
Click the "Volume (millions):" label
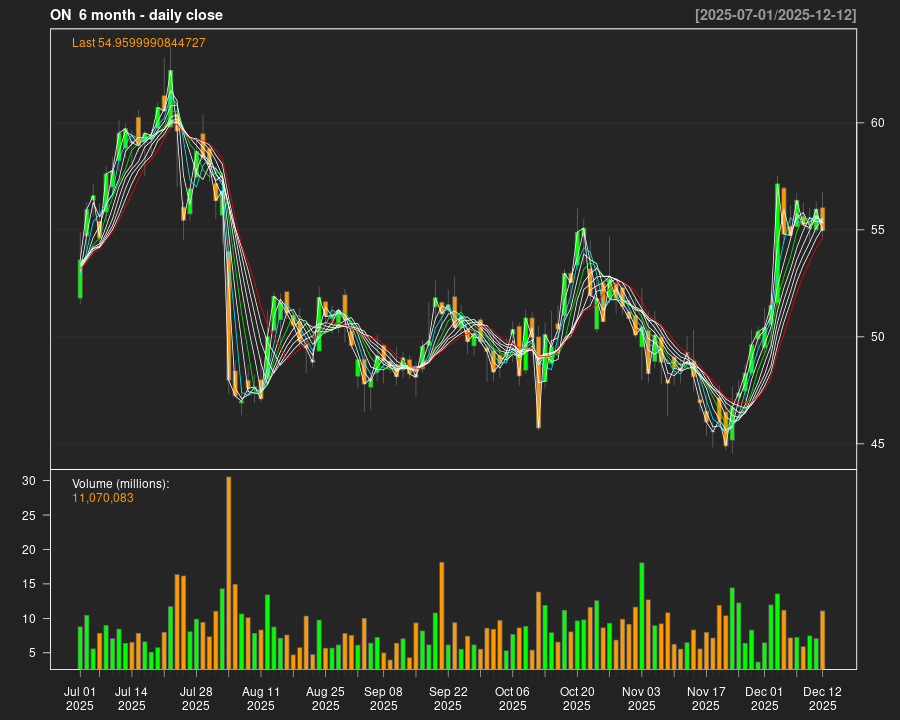(121, 484)
